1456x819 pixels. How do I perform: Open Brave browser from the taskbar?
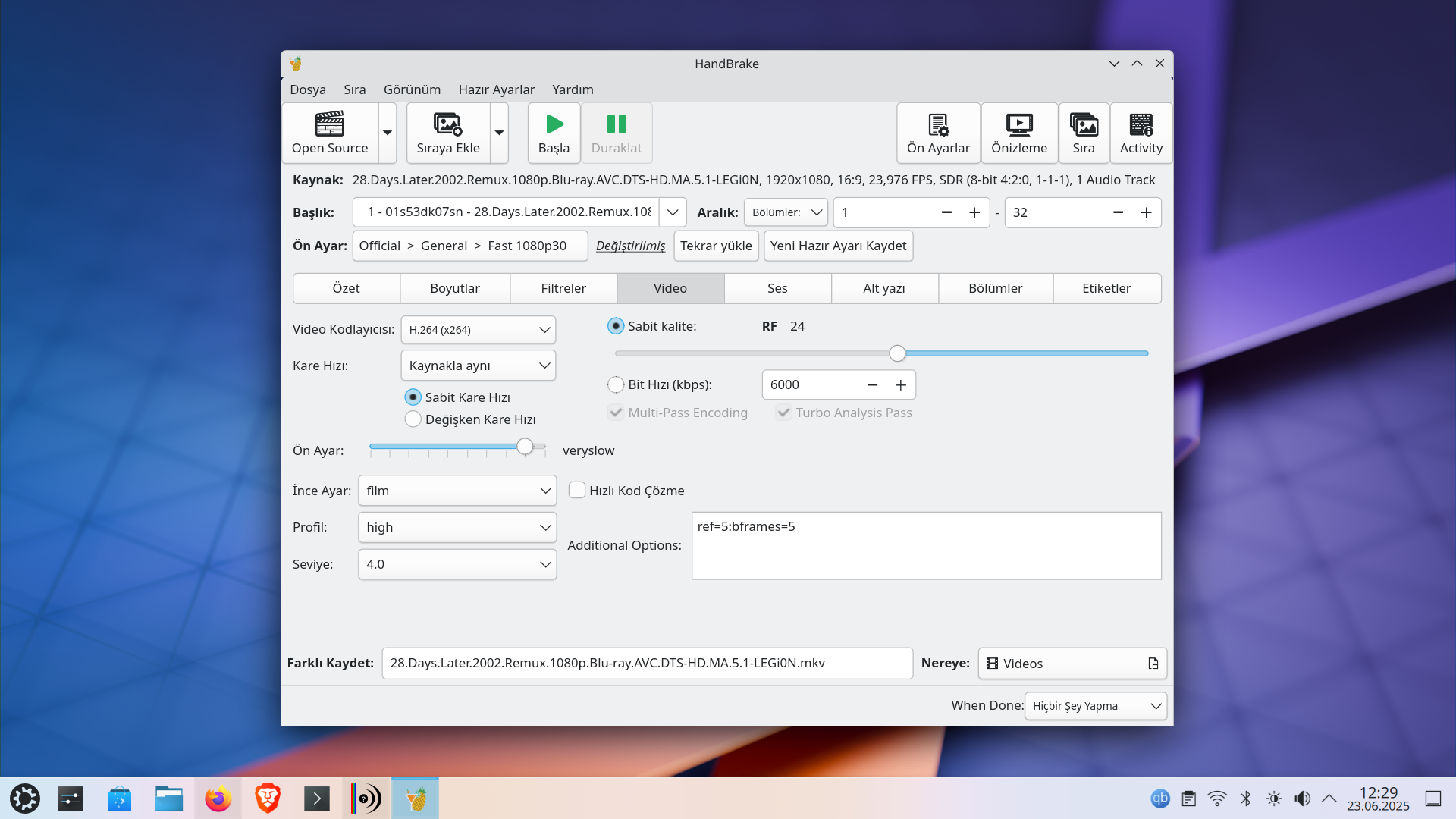pos(267,799)
